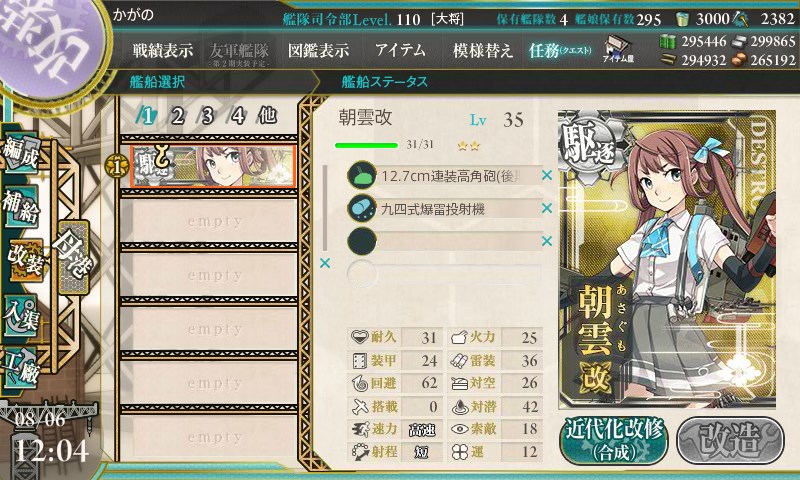Remove all equipment using left X mark
The height and width of the screenshot is (480, 800).
[324, 263]
